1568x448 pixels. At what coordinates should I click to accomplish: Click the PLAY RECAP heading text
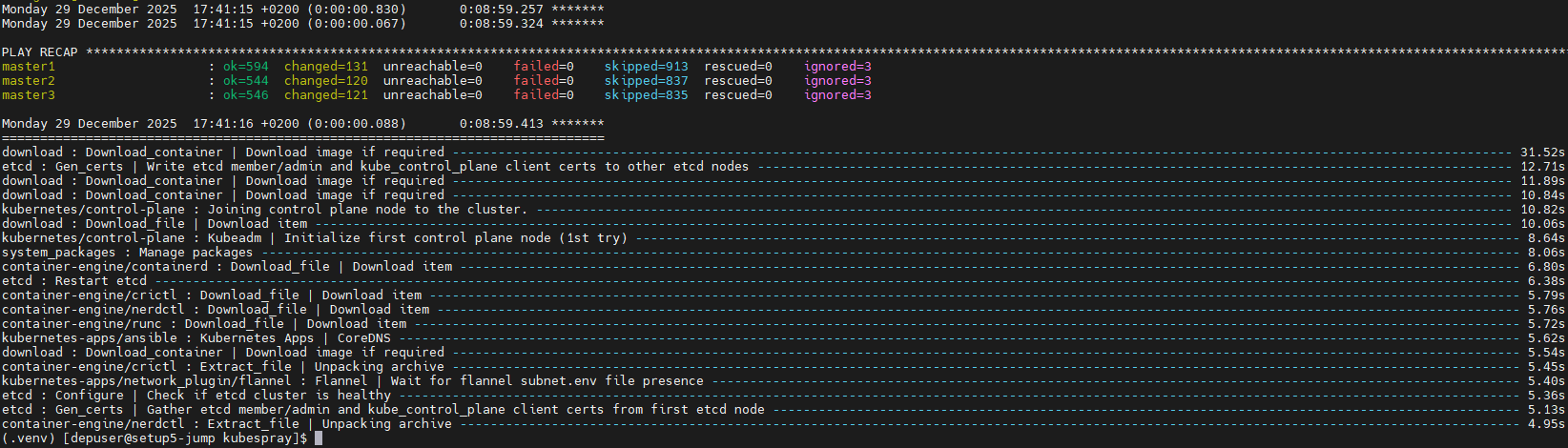pos(40,52)
